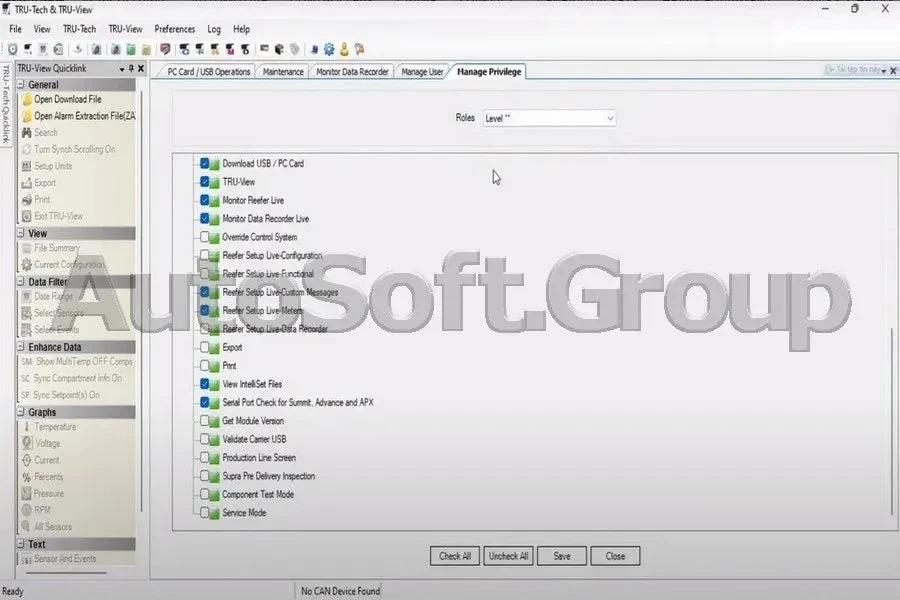Open the Preferences menu
This screenshot has width=900, height=600.
point(174,29)
